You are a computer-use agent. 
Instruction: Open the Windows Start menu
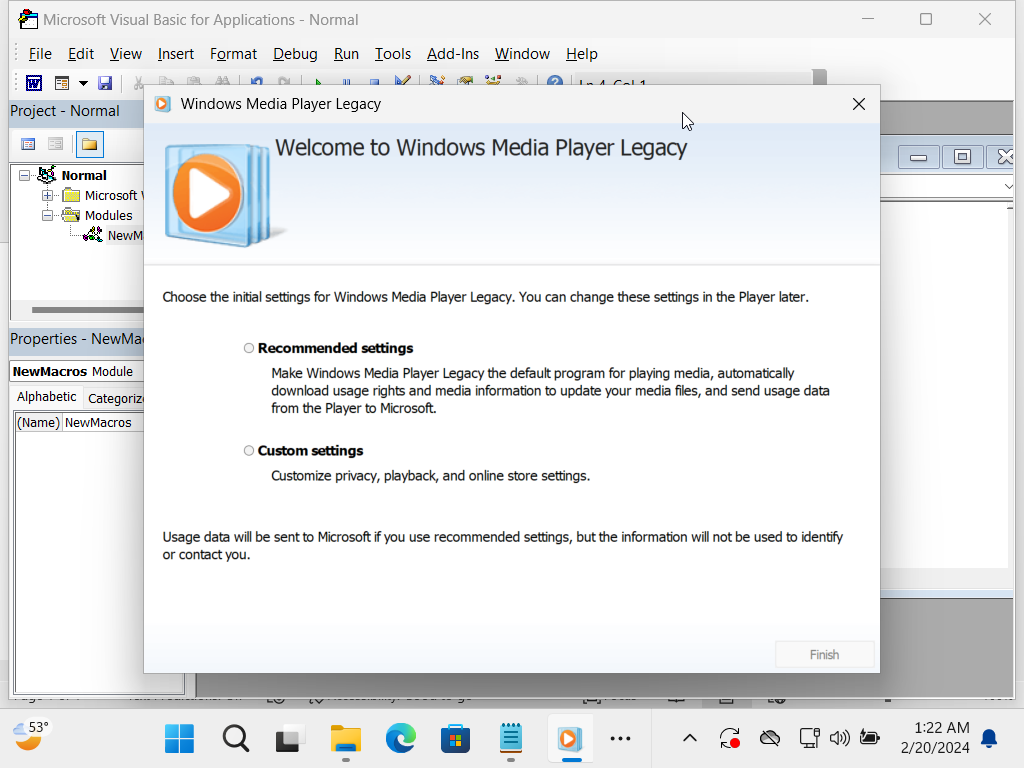coord(179,739)
